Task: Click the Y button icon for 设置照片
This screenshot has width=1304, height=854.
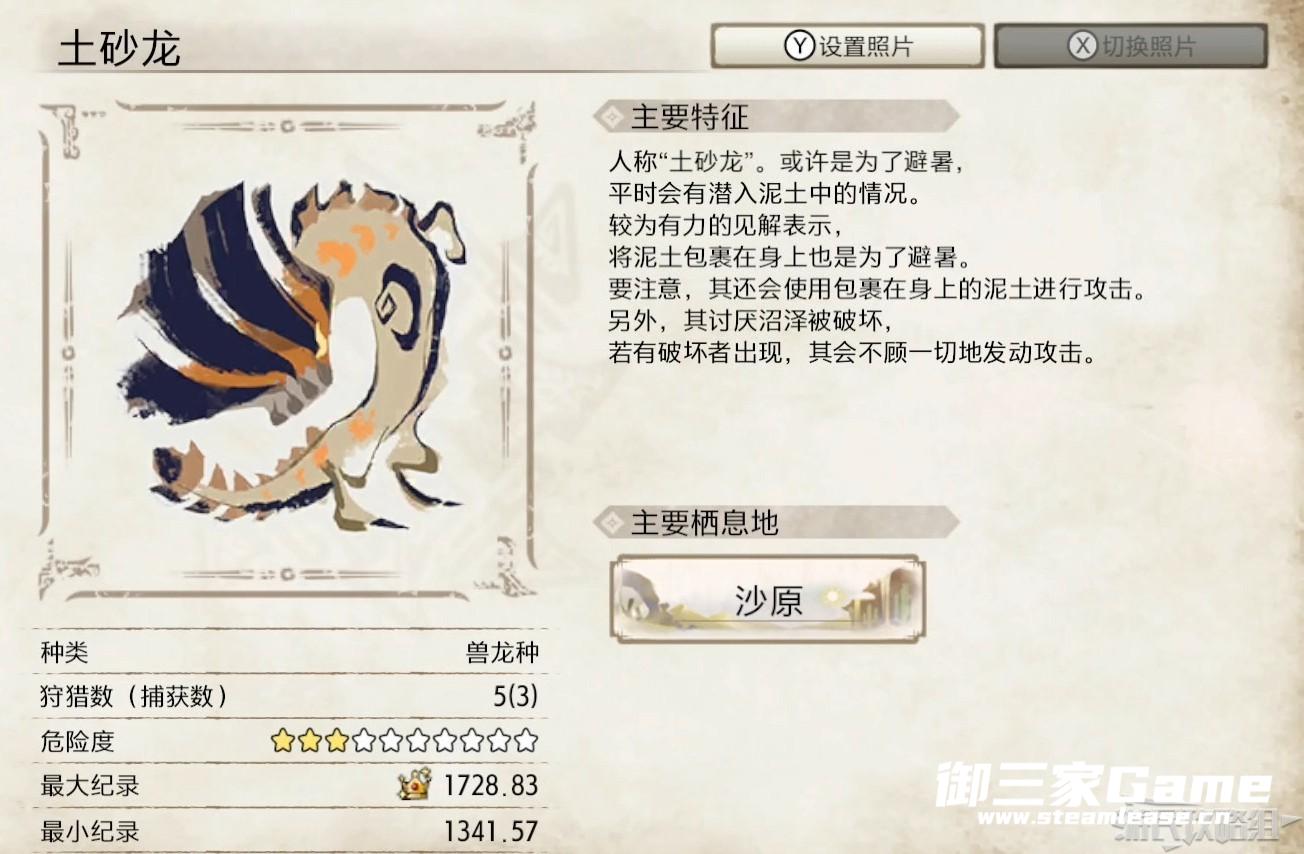Action: 798,46
